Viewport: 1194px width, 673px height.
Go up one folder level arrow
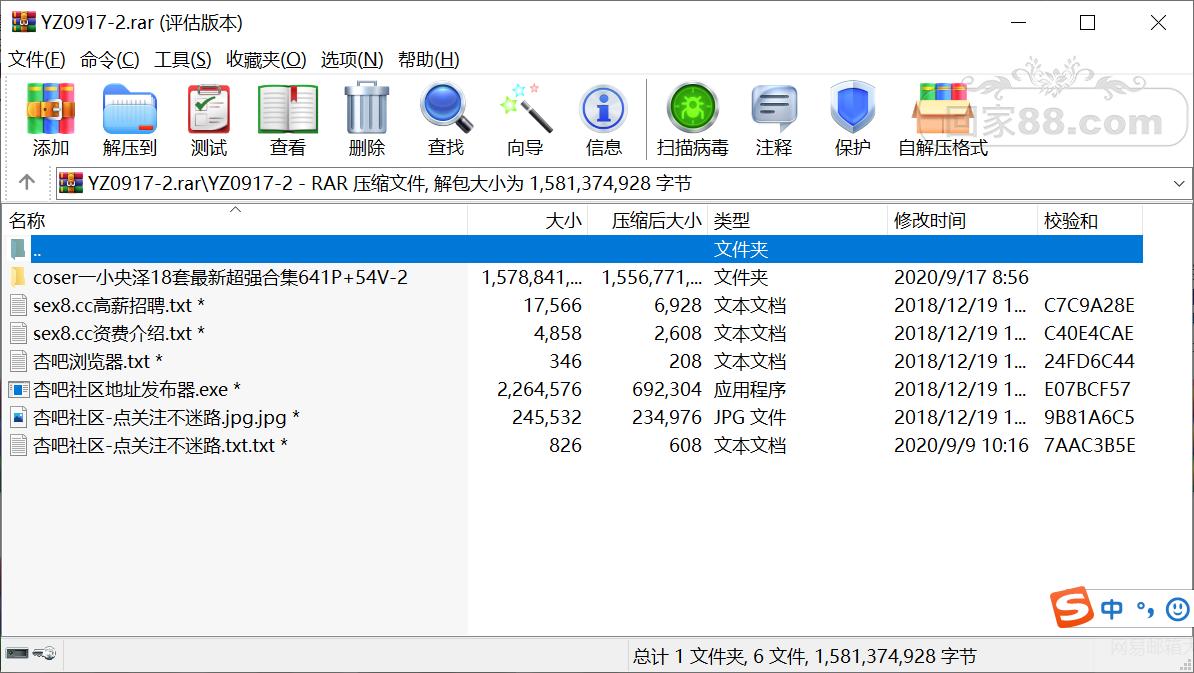click(x=27, y=182)
